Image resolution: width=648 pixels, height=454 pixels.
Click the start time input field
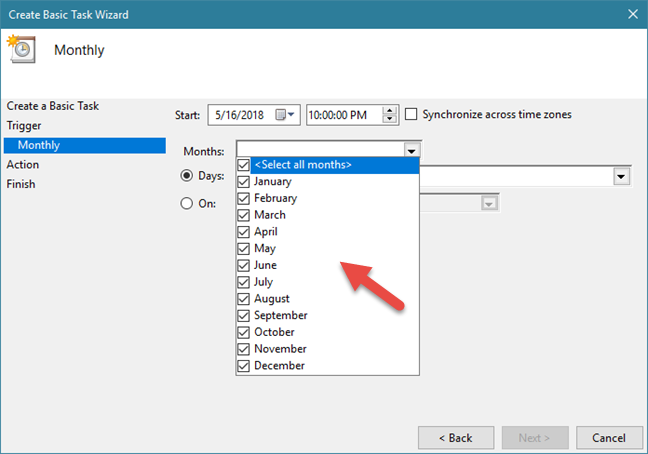(x=343, y=115)
